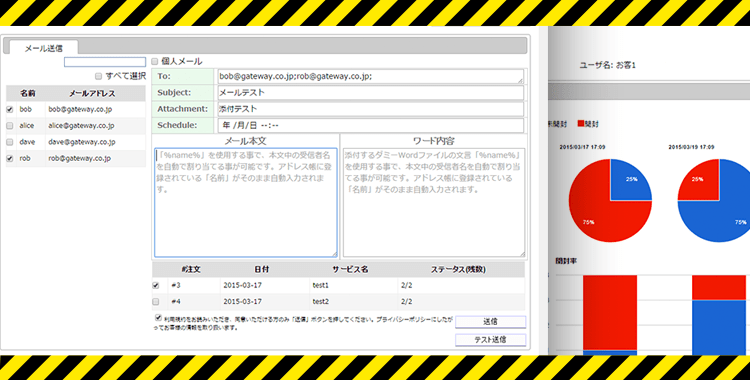Check the order #4 checkbox
This screenshot has height=380, width=750.
[155, 302]
